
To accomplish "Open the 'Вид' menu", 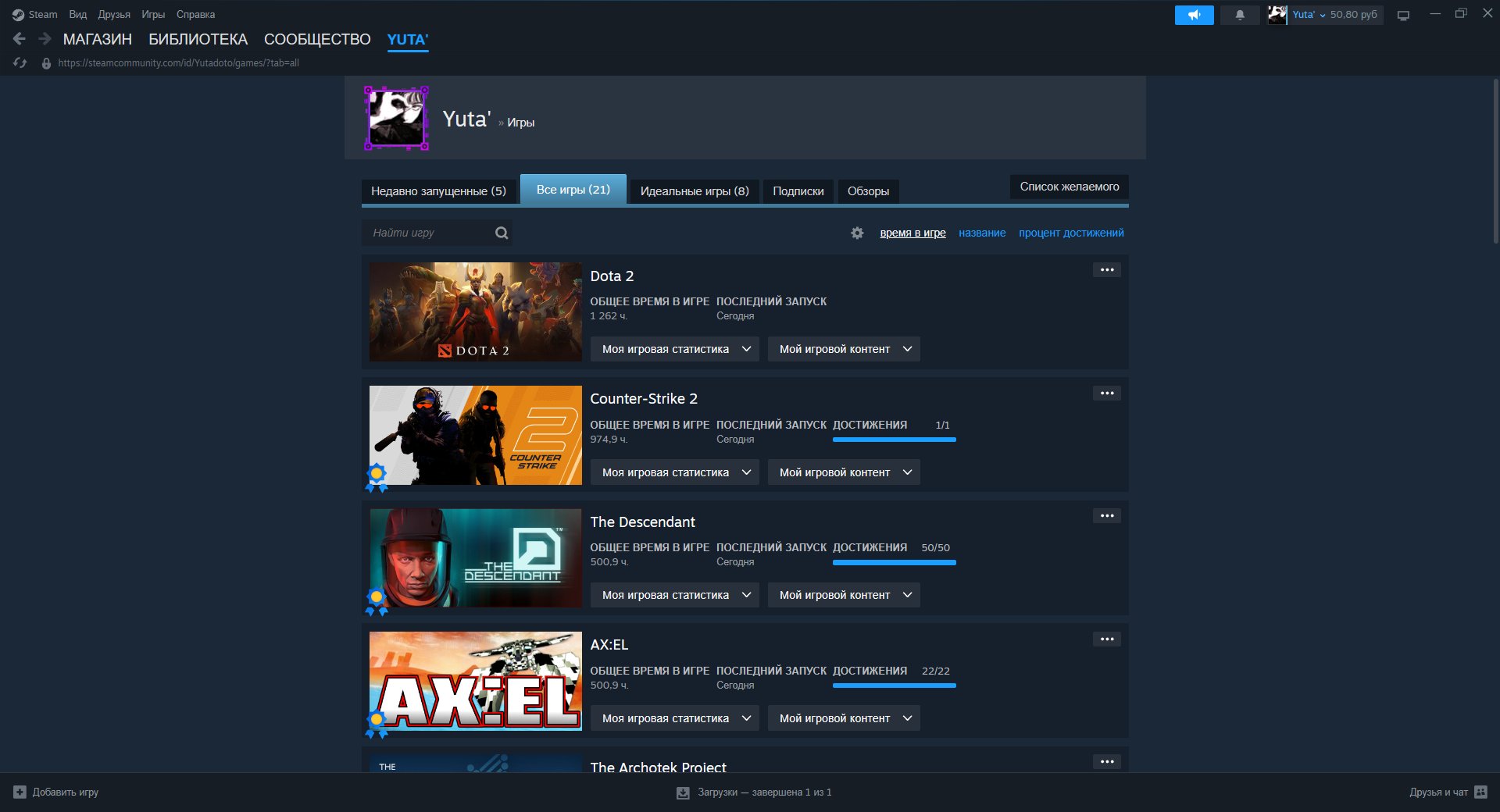I will click(77, 14).
